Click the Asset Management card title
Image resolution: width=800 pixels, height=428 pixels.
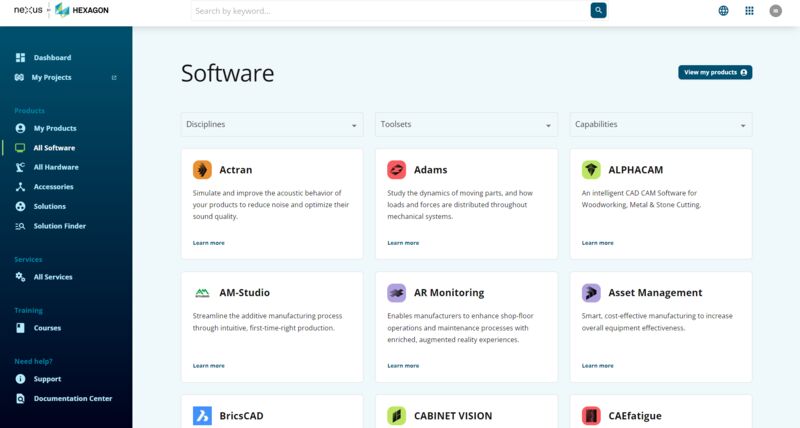[x=655, y=293]
